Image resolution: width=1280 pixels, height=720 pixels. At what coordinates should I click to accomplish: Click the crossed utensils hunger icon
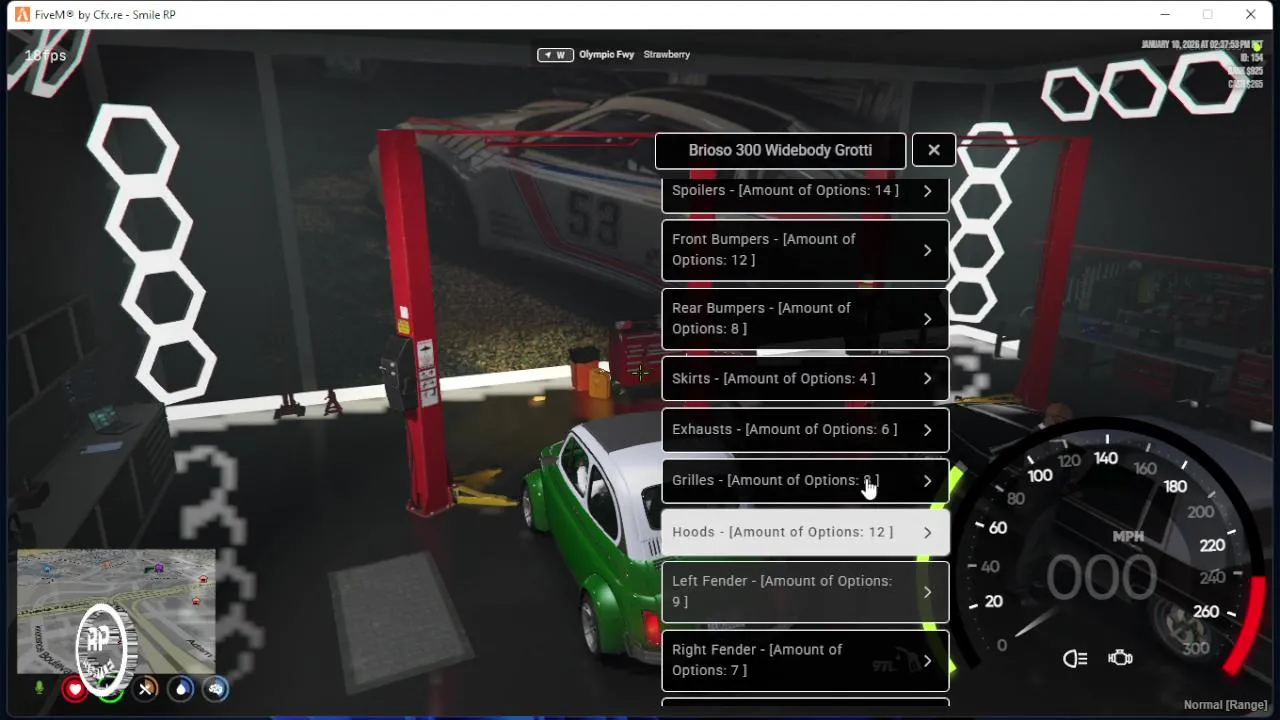coord(146,689)
